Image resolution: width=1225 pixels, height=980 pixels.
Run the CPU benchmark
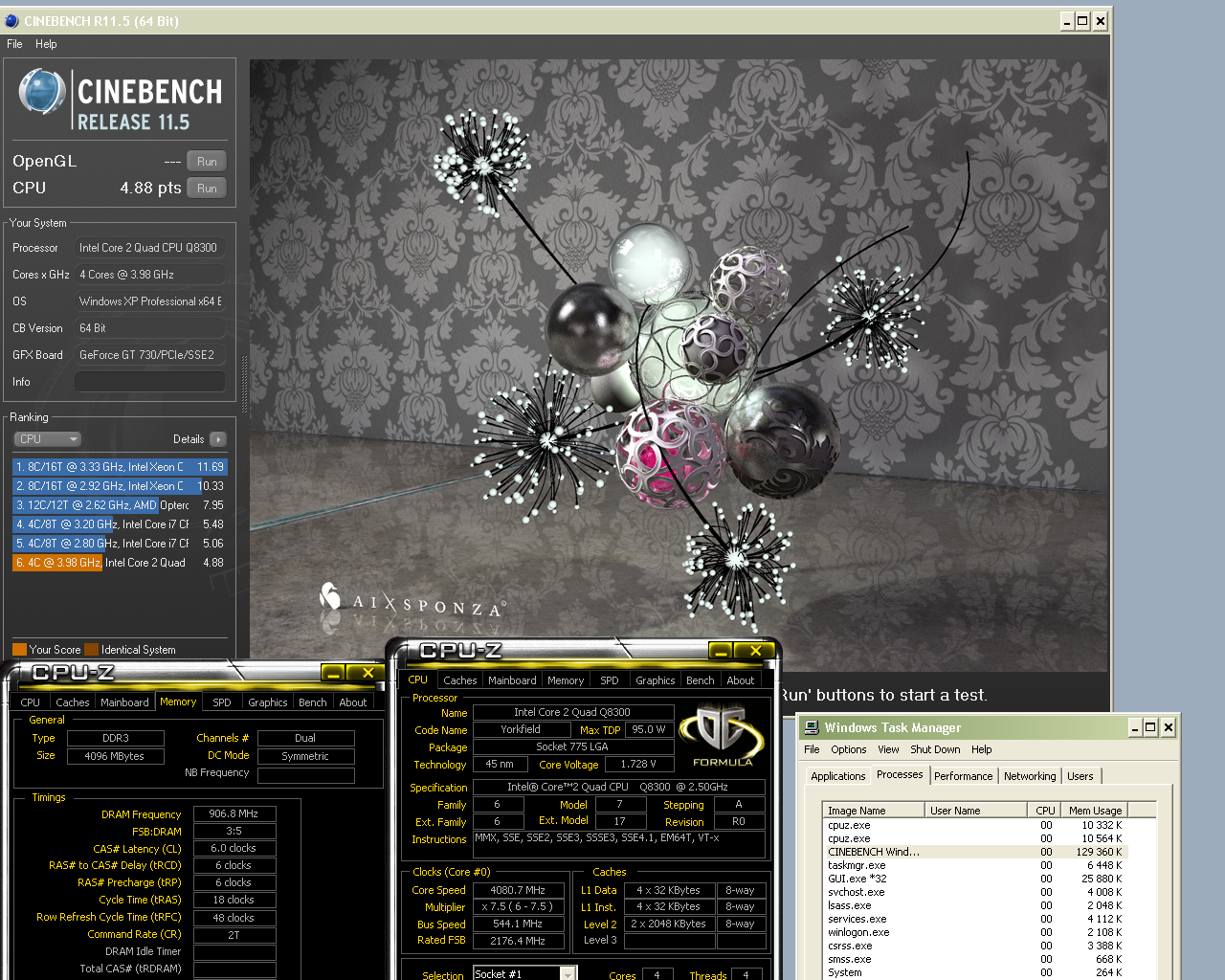pos(207,189)
